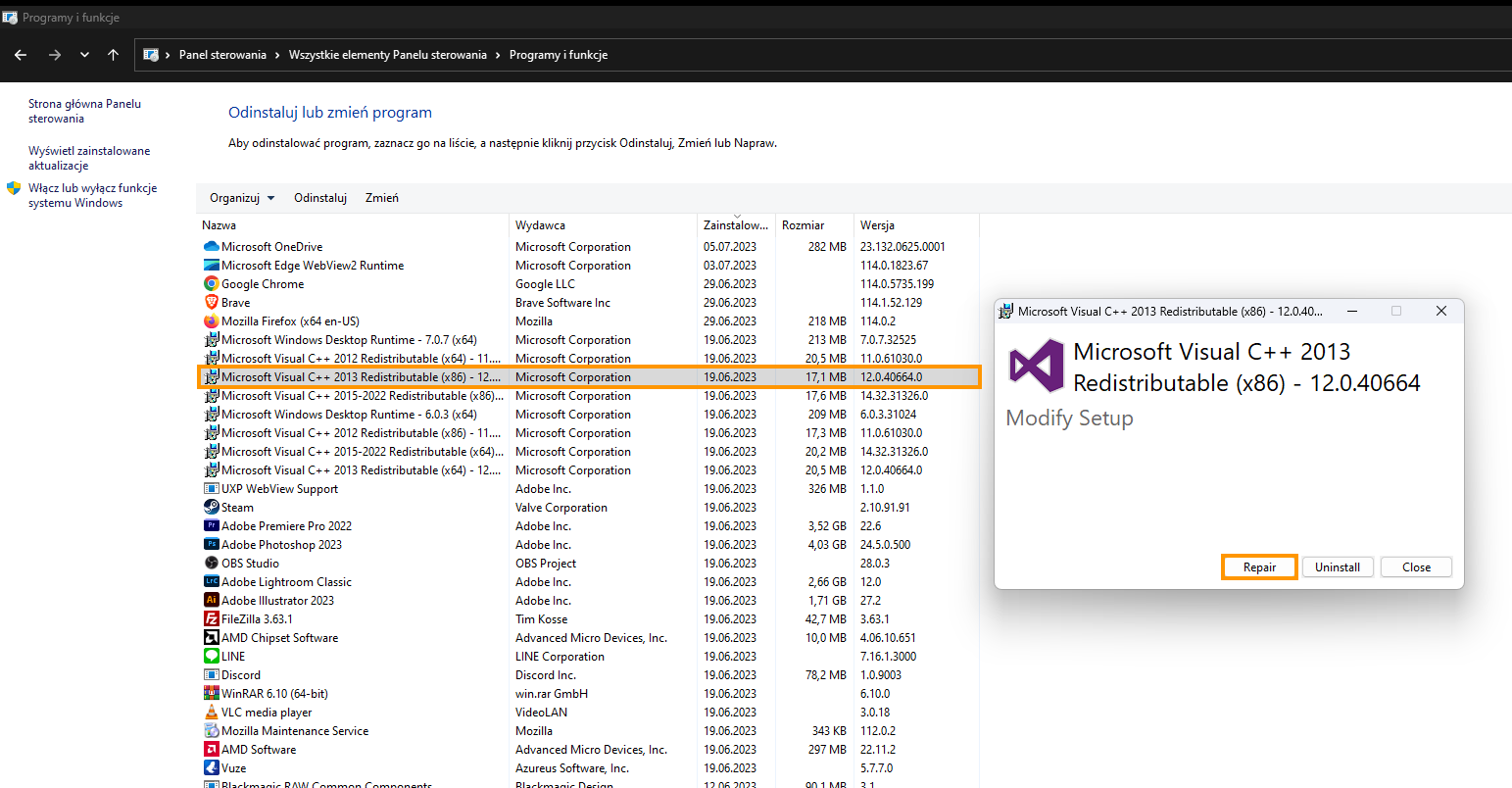Click Wszystkie elementy Panelu sterowania breadcrumb

(387, 55)
